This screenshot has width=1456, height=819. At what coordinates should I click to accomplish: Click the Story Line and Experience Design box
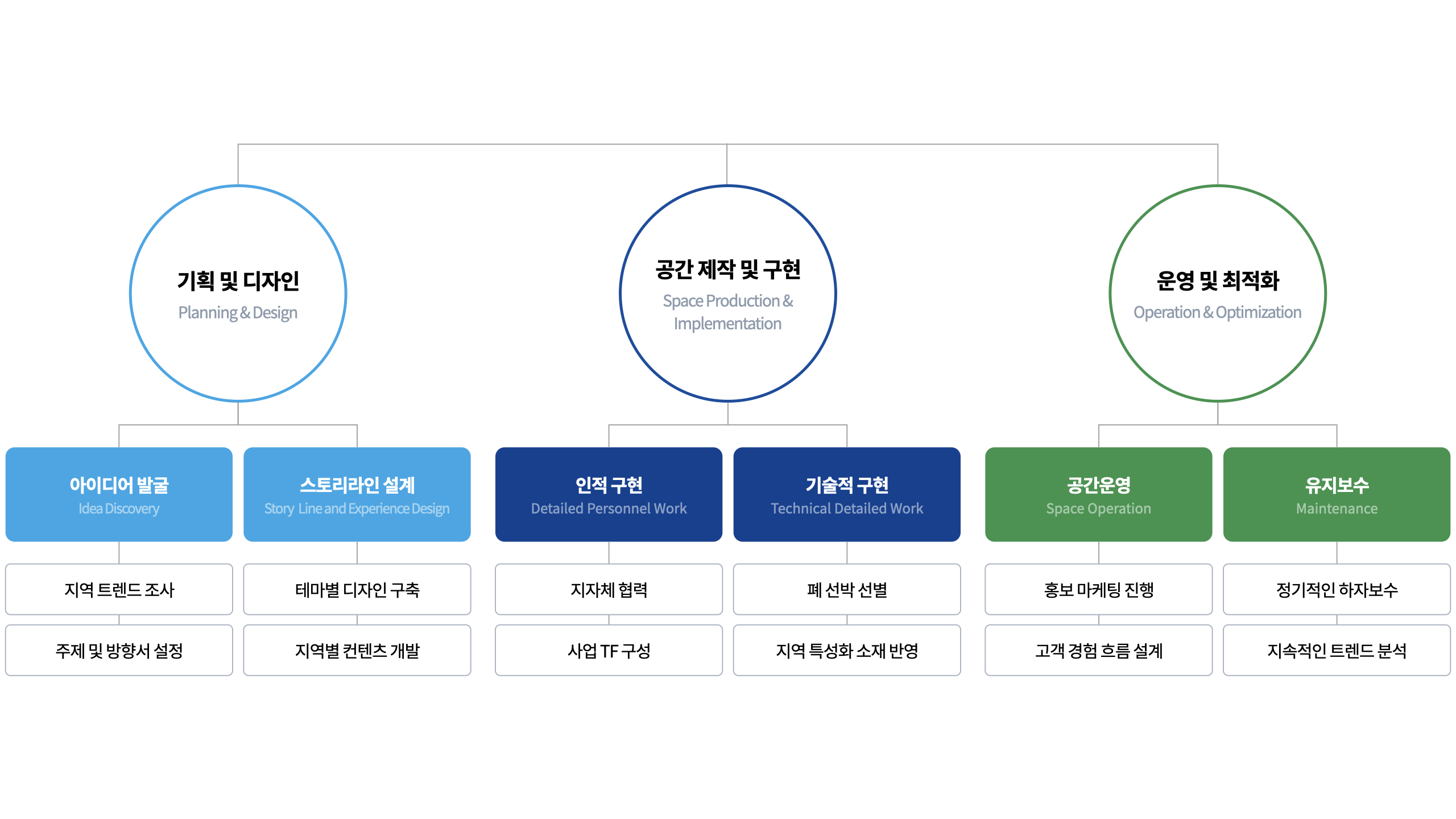click(357, 494)
